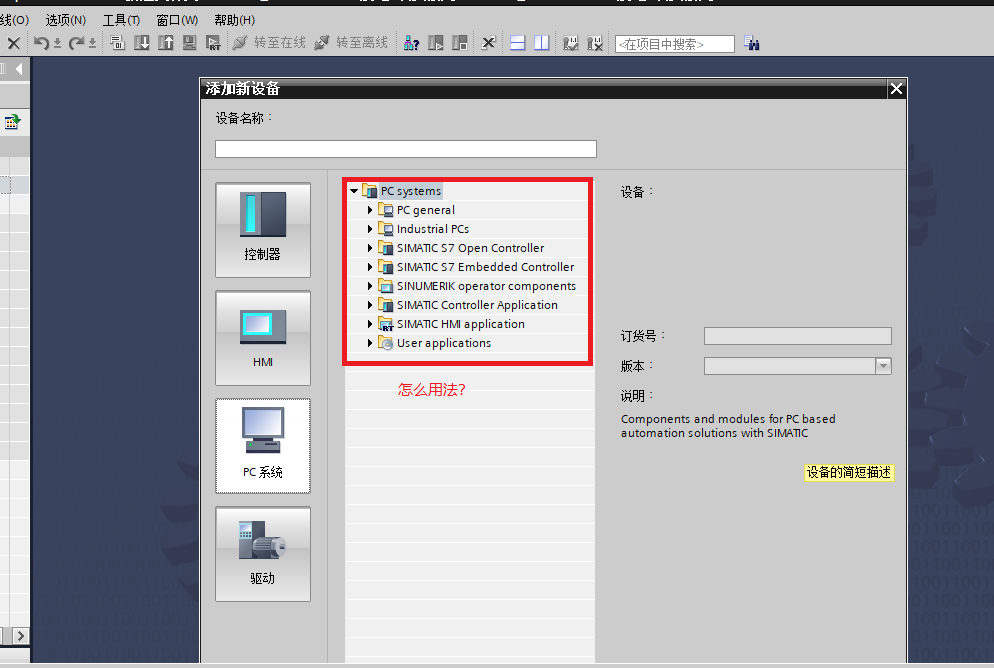
Task: Open the 窗口(W) menu
Action: [x=177, y=20]
